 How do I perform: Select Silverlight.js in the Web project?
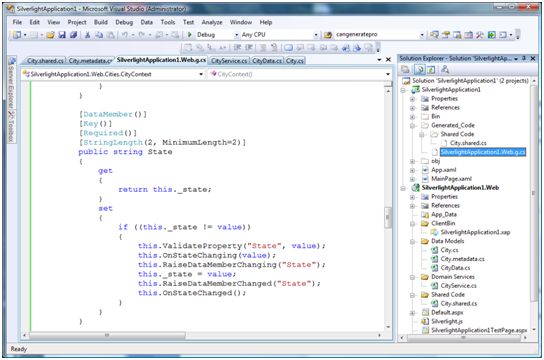coord(447,322)
